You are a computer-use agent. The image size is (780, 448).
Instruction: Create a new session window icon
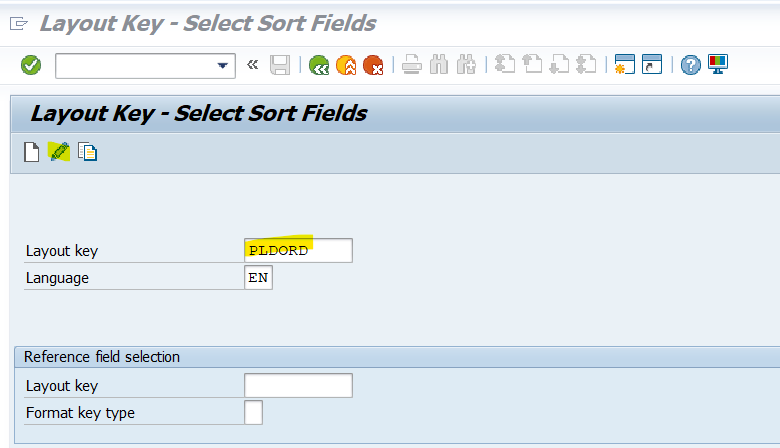point(625,65)
